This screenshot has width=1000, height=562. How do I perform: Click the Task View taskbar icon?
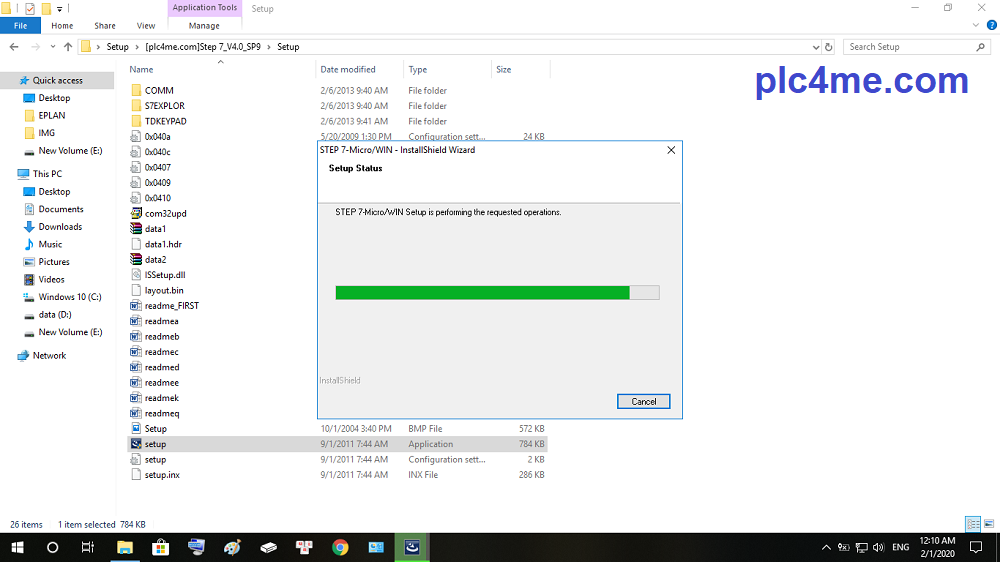click(x=88, y=547)
